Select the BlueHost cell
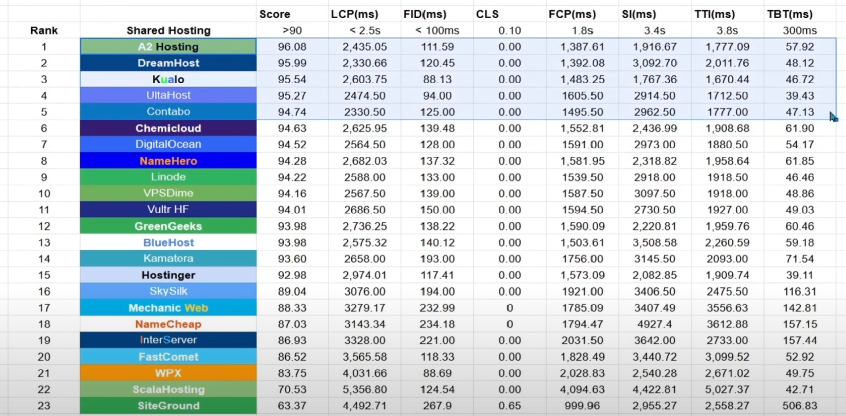 coord(168,242)
